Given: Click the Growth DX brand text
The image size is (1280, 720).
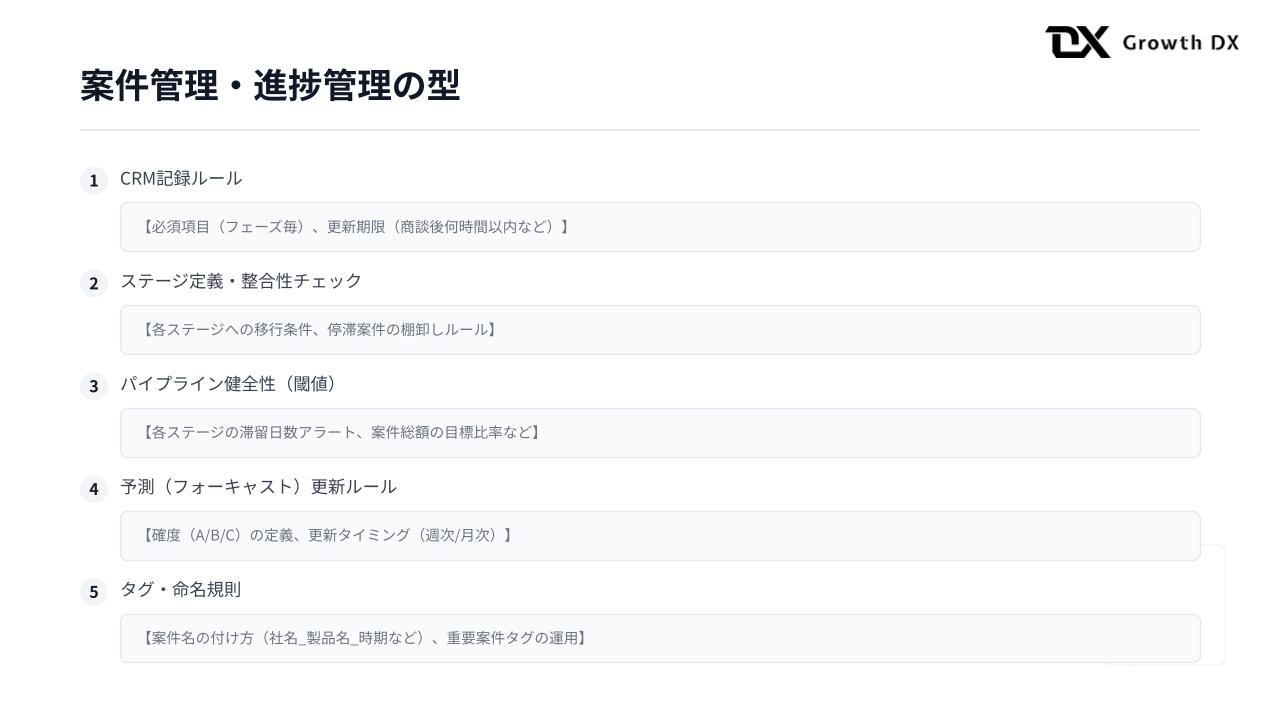Looking at the screenshot, I should (1180, 42).
